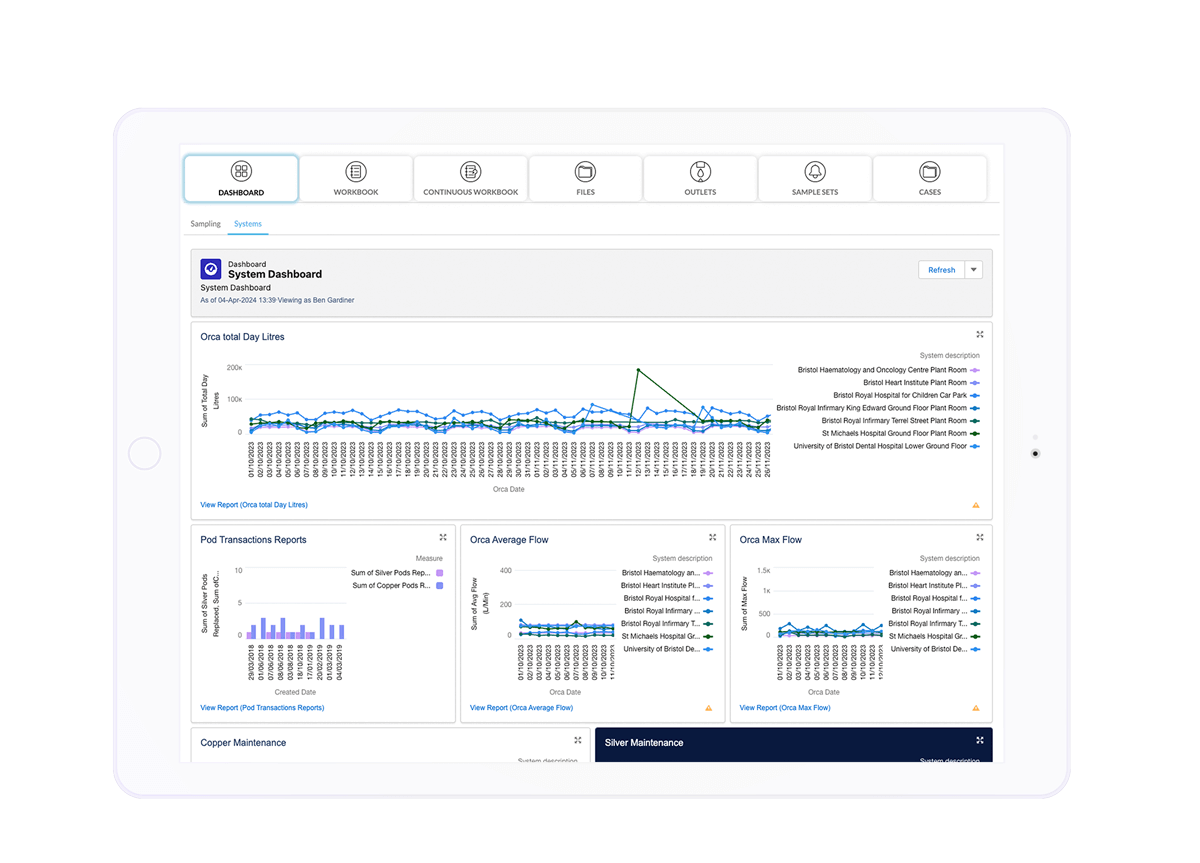The height and width of the screenshot is (863, 1200).
Task: Select St Michaels Hospital legend entry in top chart
Action: [x=894, y=434]
